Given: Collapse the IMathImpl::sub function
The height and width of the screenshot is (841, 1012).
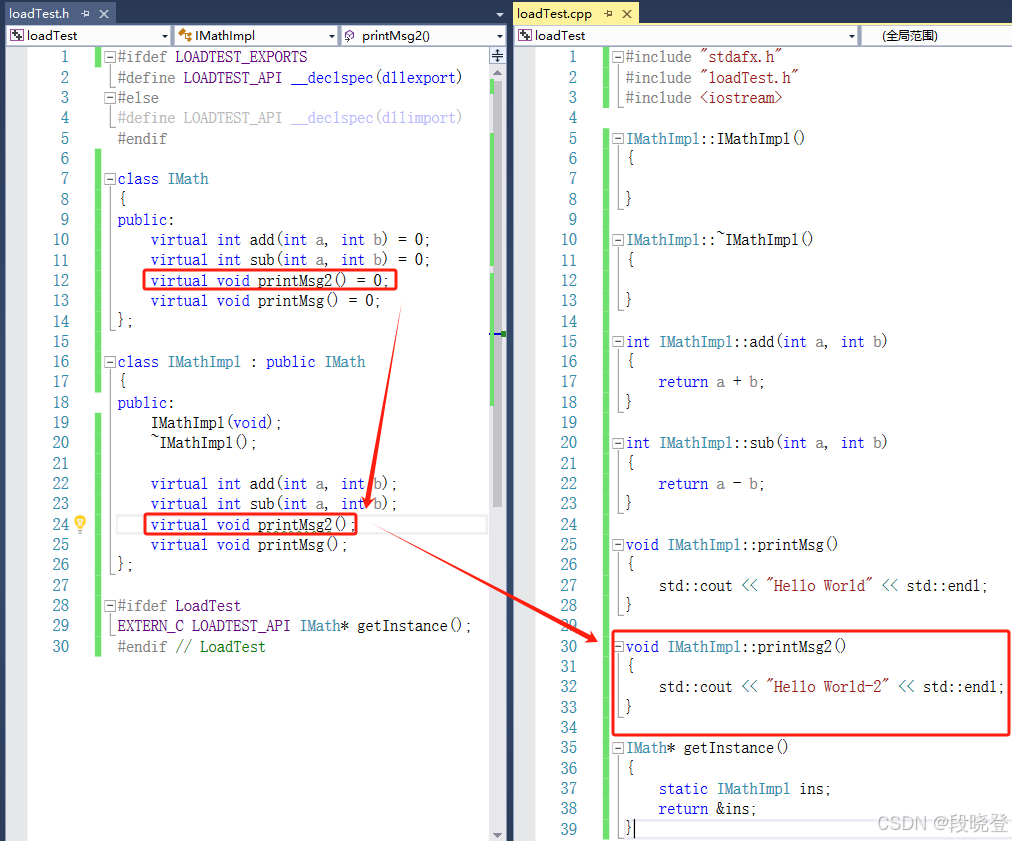Looking at the screenshot, I should [618, 443].
